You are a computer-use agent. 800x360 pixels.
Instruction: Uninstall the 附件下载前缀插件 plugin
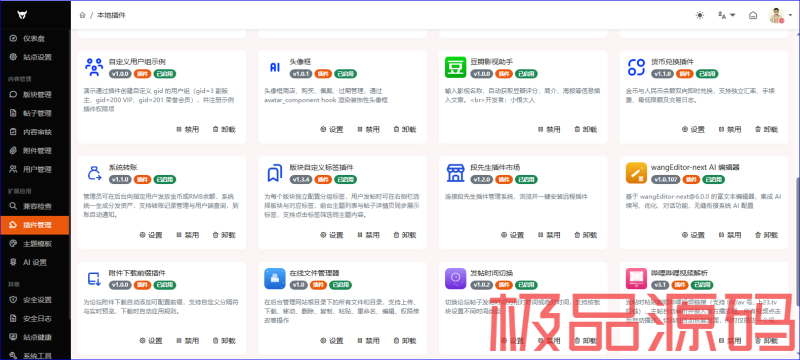click(x=223, y=341)
